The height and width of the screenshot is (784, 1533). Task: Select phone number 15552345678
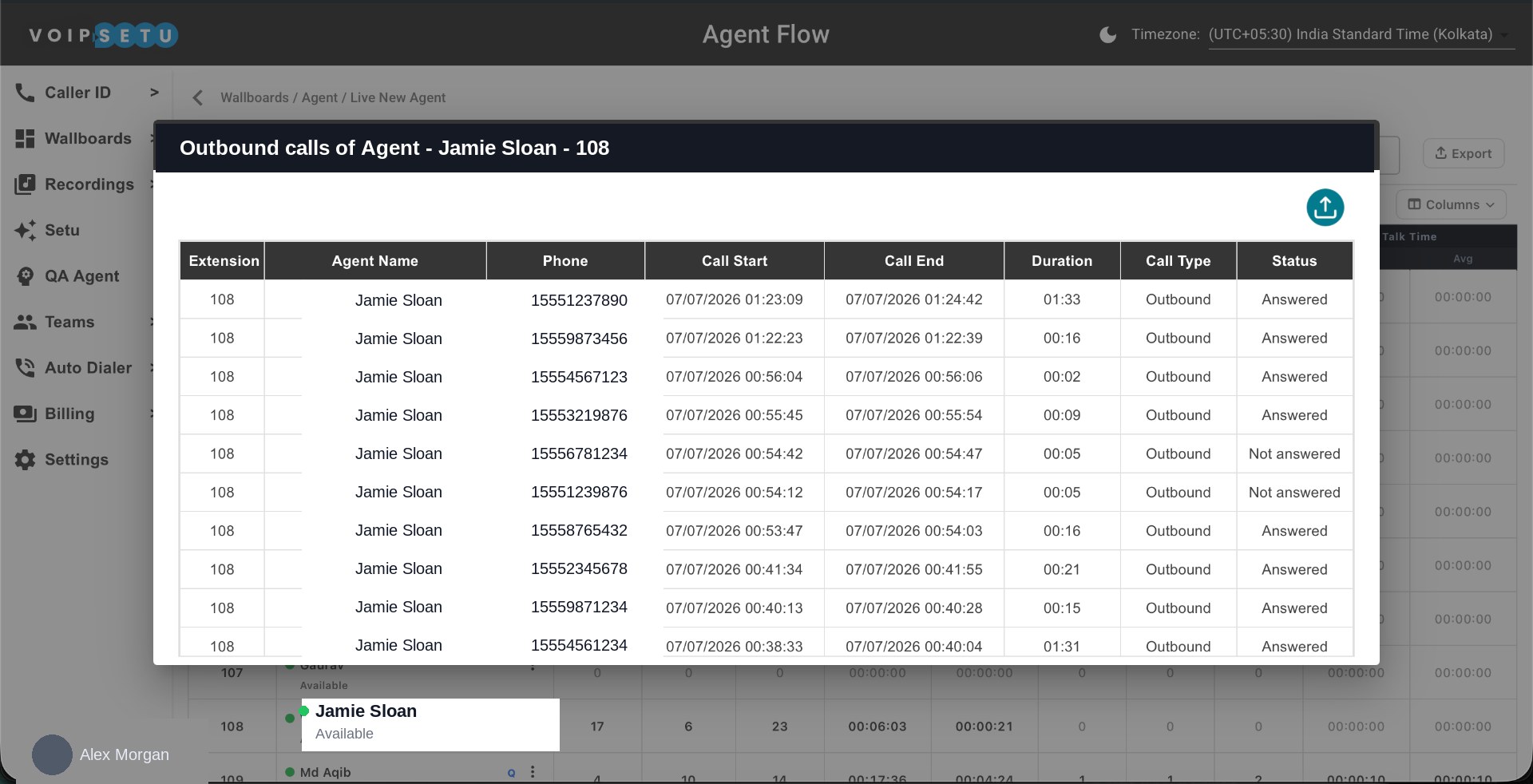[x=579, y=568]
